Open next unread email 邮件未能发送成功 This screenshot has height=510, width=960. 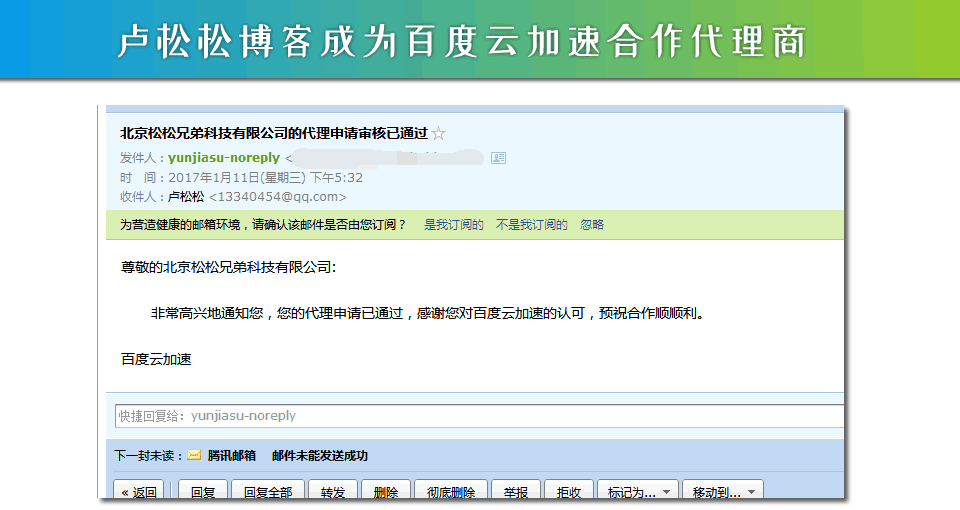(320, 456)
